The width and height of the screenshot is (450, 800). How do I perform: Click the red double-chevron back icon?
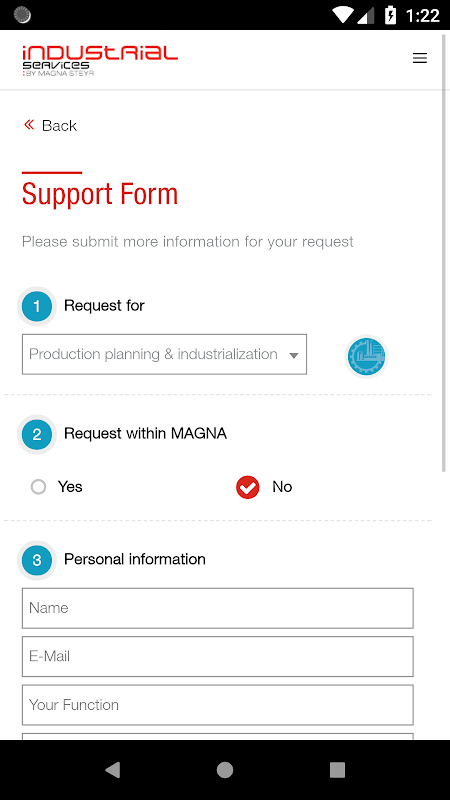tap(29, 124)
